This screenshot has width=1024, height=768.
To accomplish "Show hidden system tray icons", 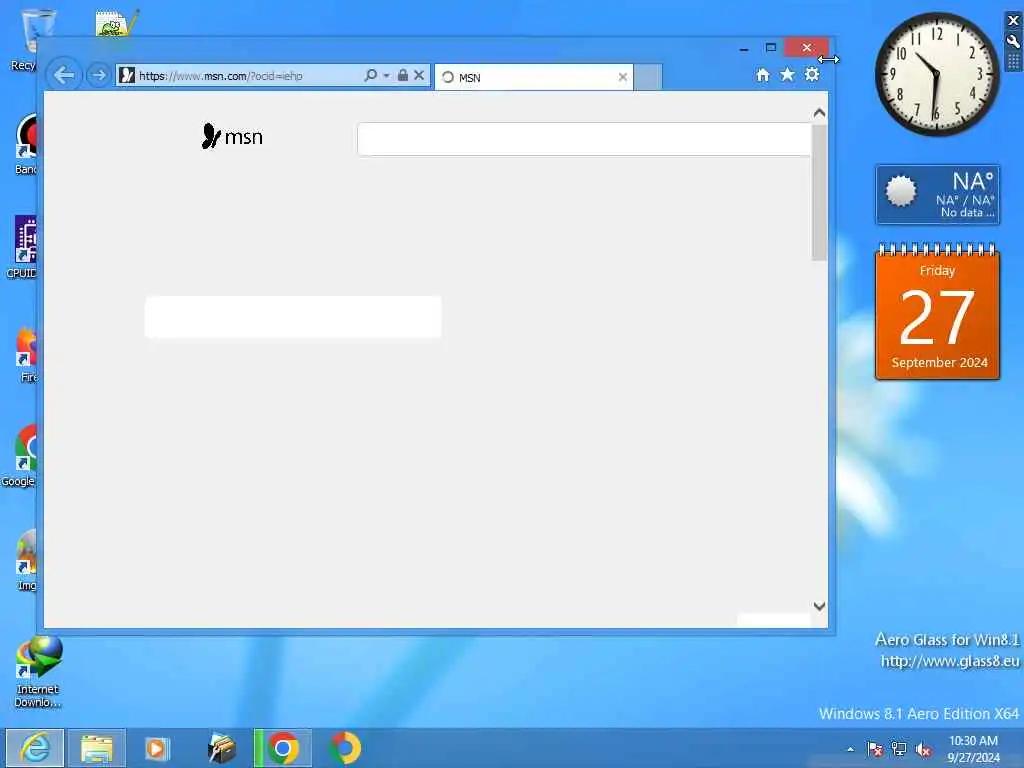I will 850,749.
